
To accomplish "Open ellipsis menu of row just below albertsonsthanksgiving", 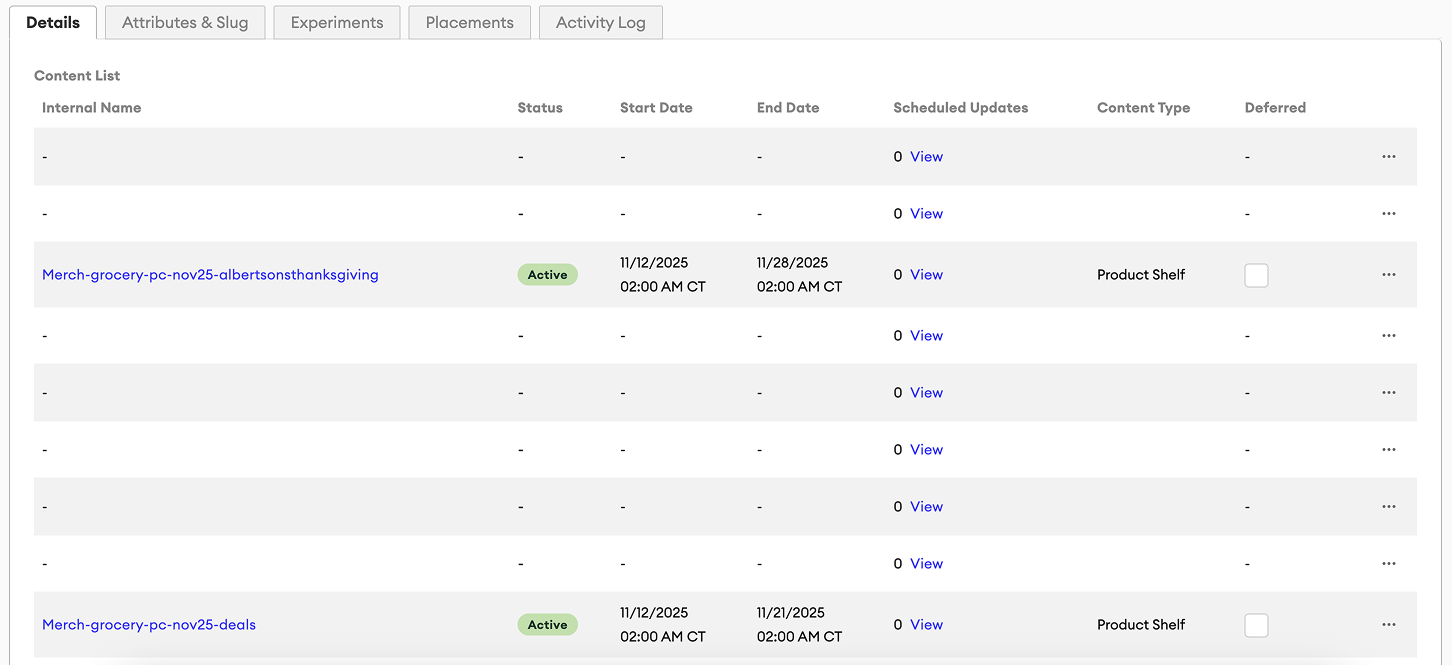I will point(1388,336).
